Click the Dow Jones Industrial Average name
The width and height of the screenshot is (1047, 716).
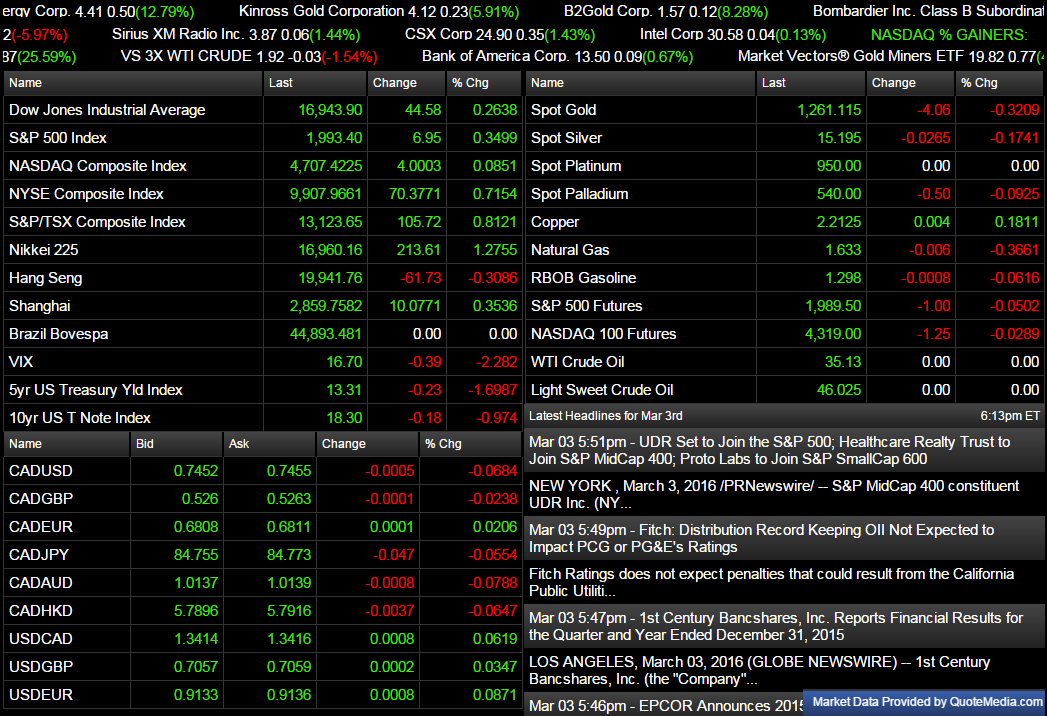tap(107, 110)
